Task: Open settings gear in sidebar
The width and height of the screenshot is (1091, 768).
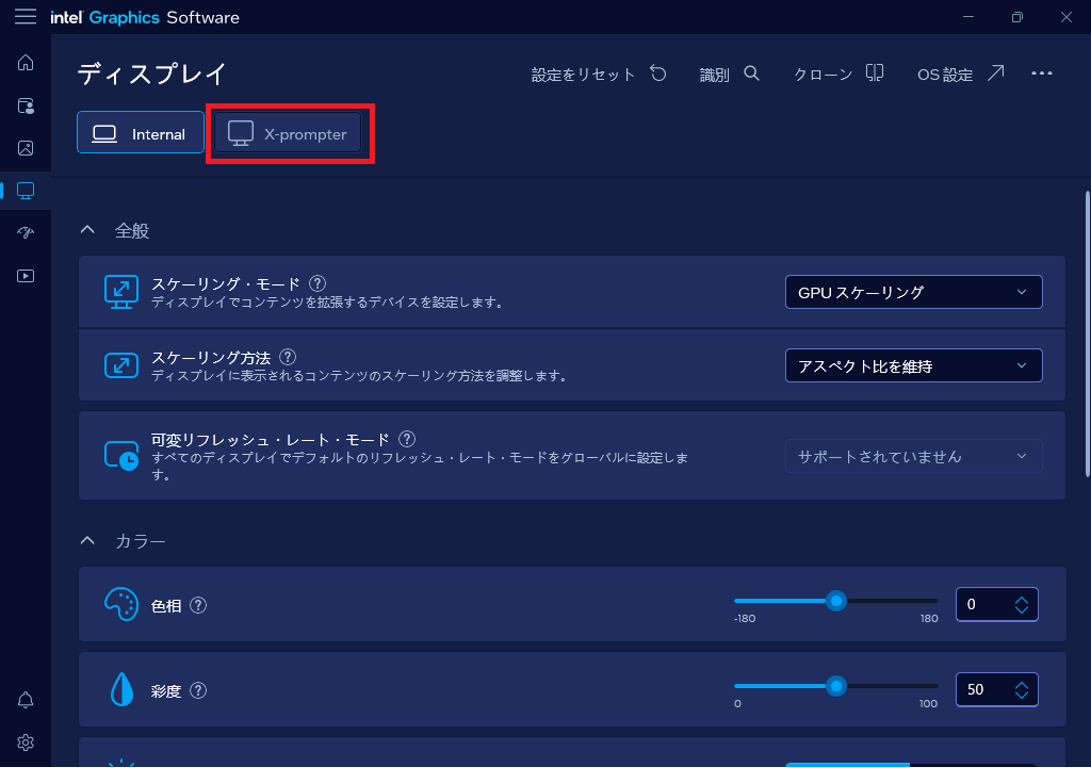Action: [26, 742]
